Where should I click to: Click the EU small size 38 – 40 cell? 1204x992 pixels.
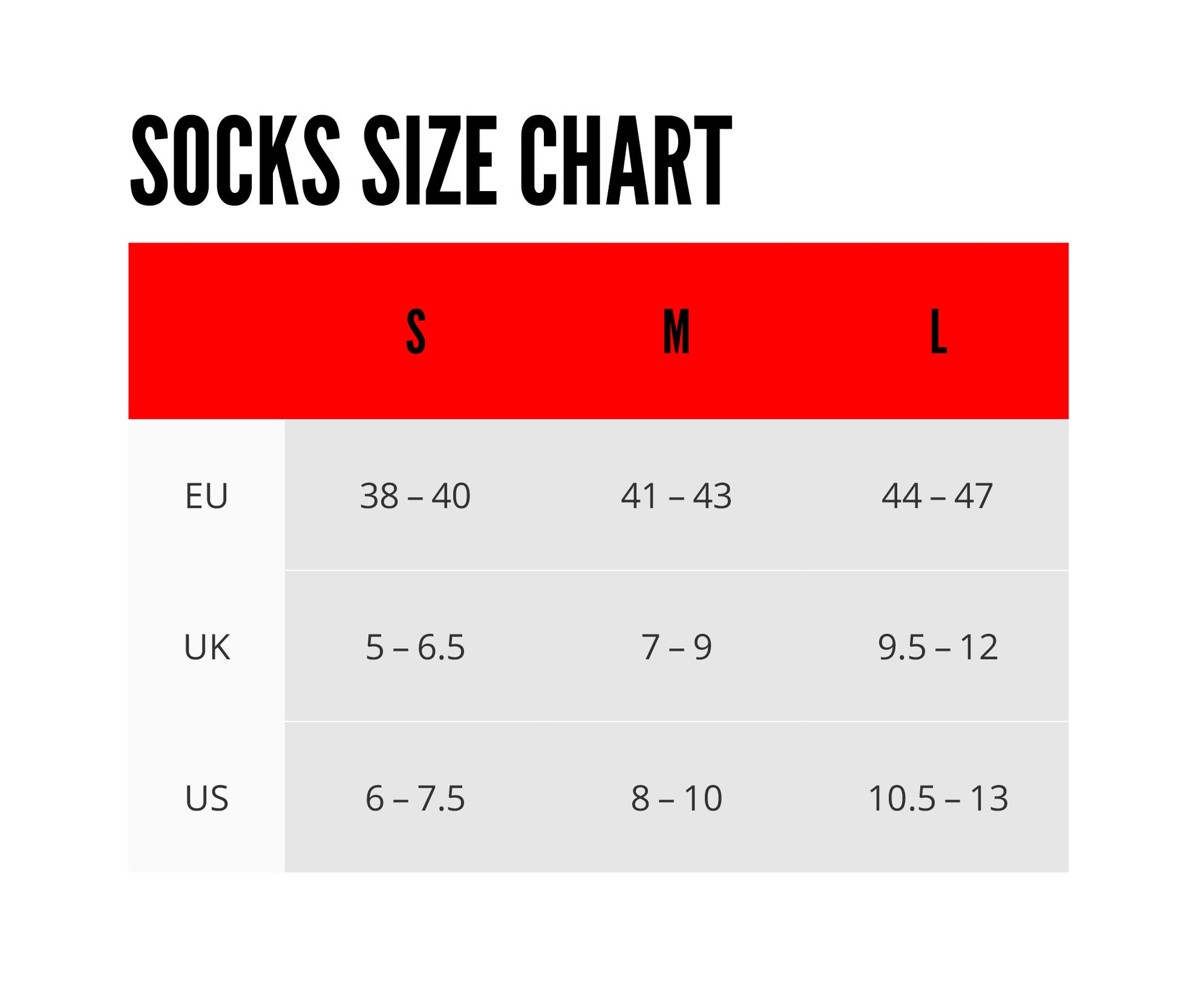pyautogui.click(x=415, y=496)
